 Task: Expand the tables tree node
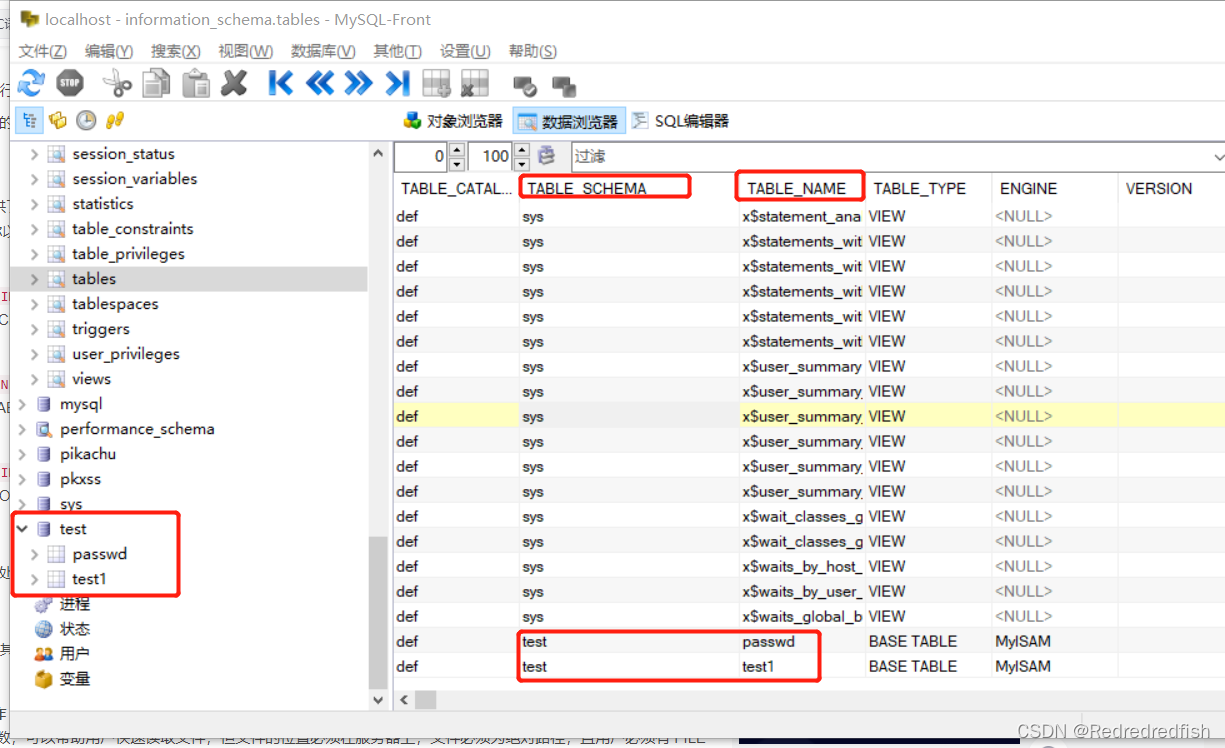click(x=34, y=279)
